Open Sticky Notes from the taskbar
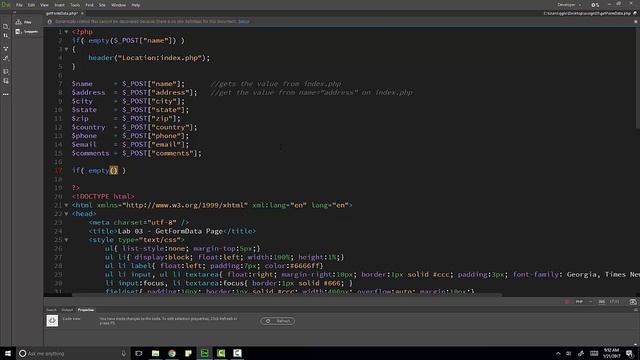 pyautogui.click(x=188, y=353)
